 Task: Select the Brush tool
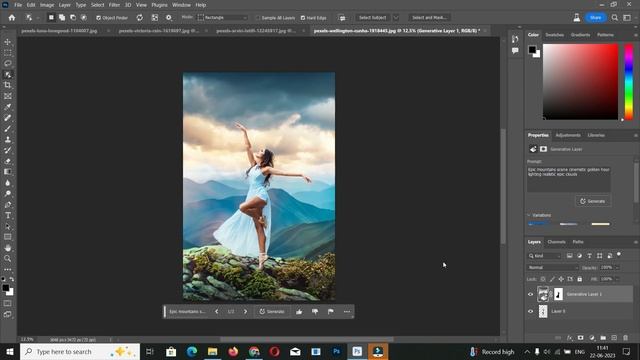pyautogui.click(x=8, y=129)
